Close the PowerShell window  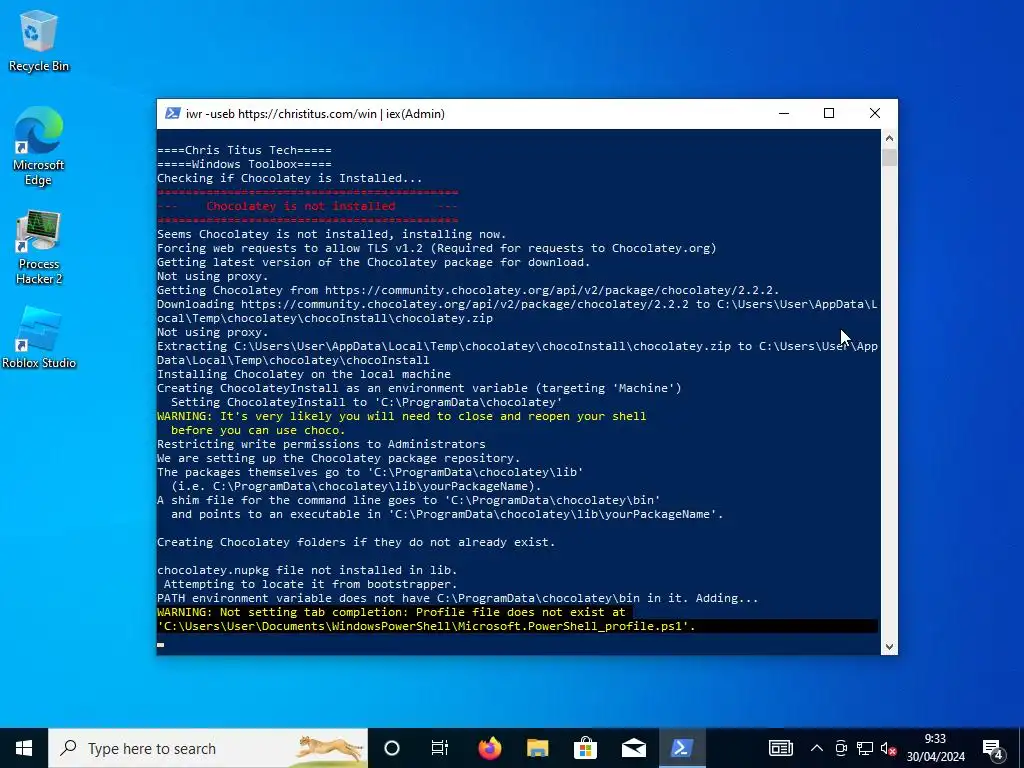[x=874, y=114]
